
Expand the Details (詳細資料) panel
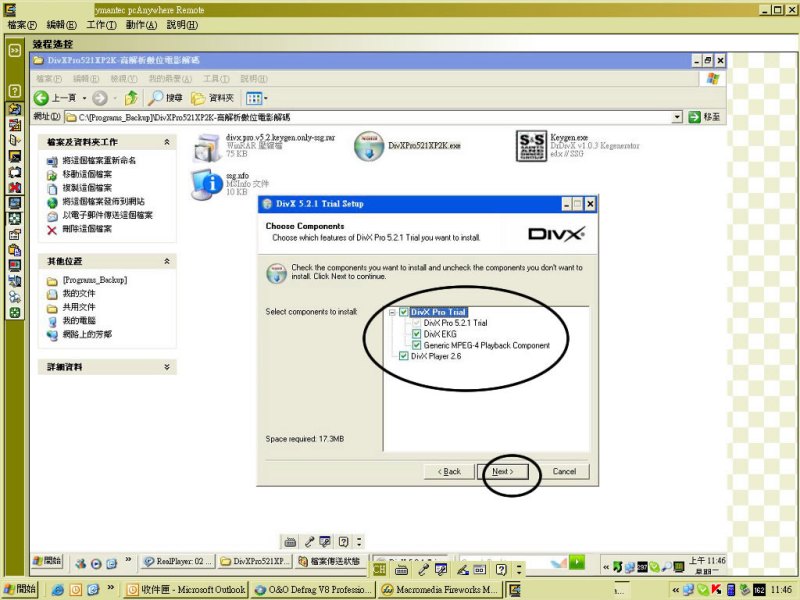click(167, 367)
